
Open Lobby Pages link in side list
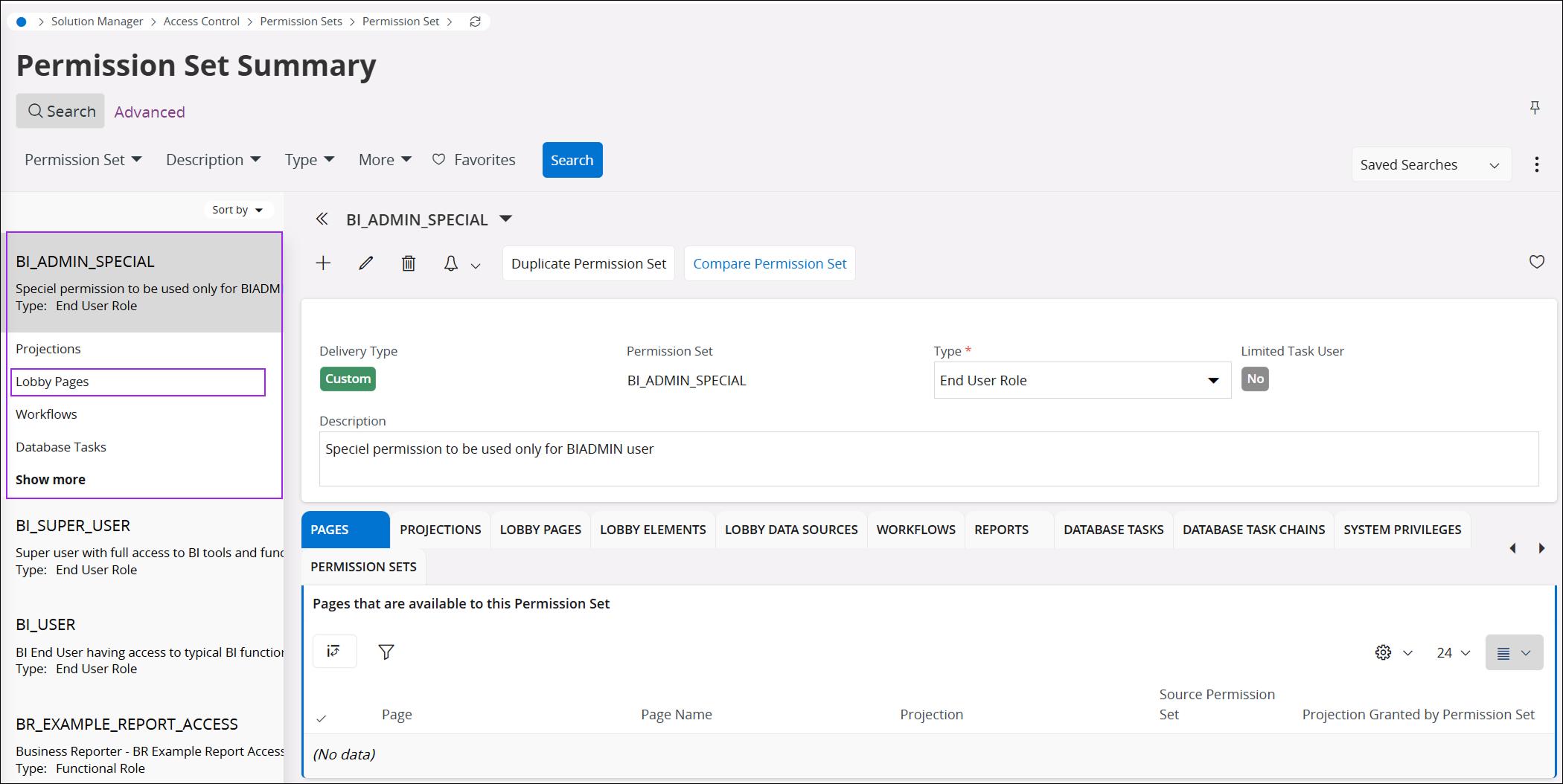coord(52,382)
